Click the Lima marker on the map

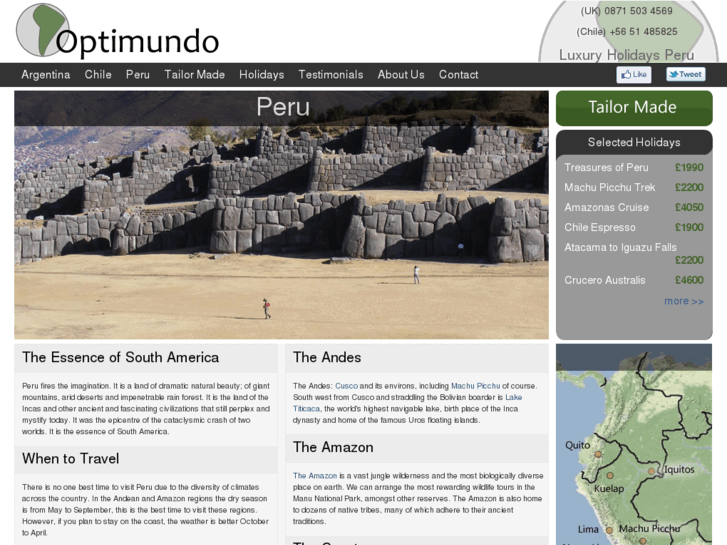pos(609,530)
